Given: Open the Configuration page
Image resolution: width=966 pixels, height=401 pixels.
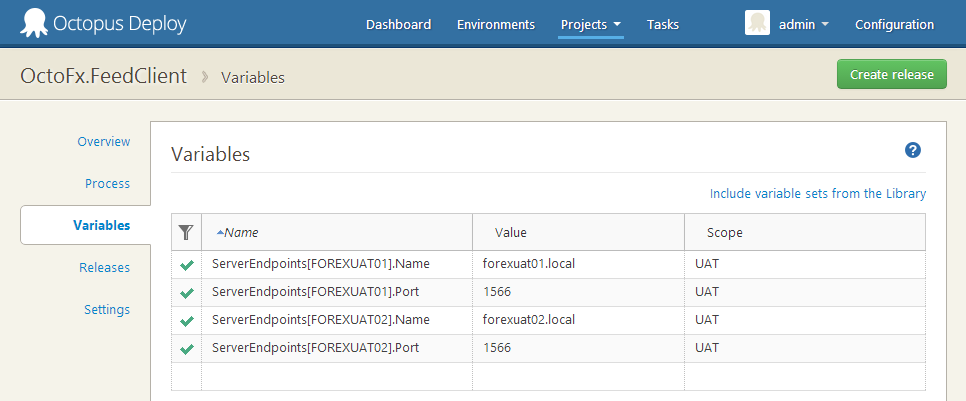Looking at the screenshot, I should [x=895, y=25].
